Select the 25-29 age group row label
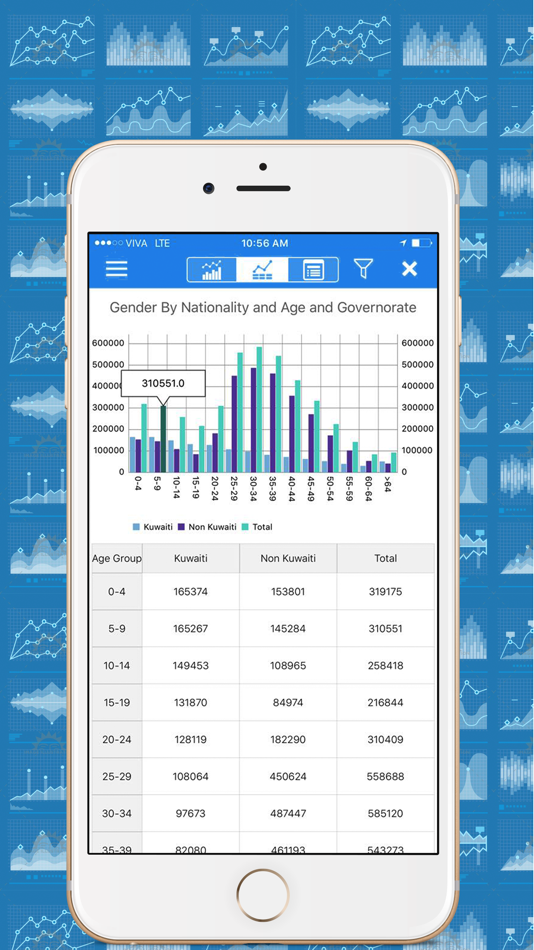 (117, 776)
